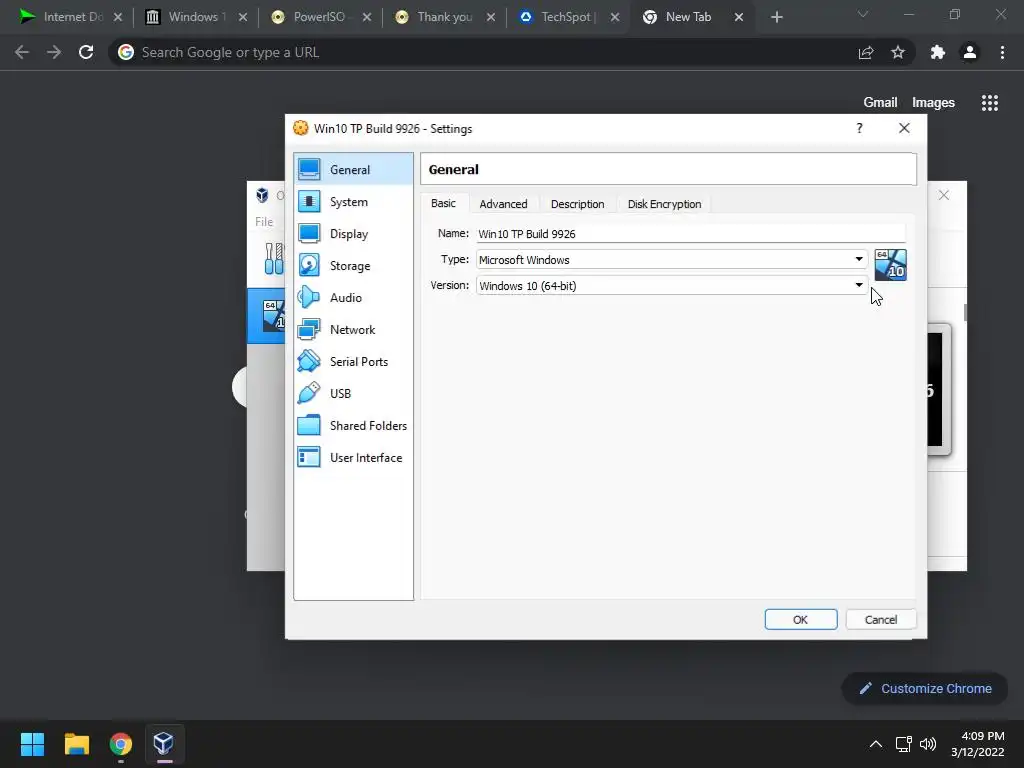Switch to the Basic tab
1024x768 pixels.
(443, 203)
